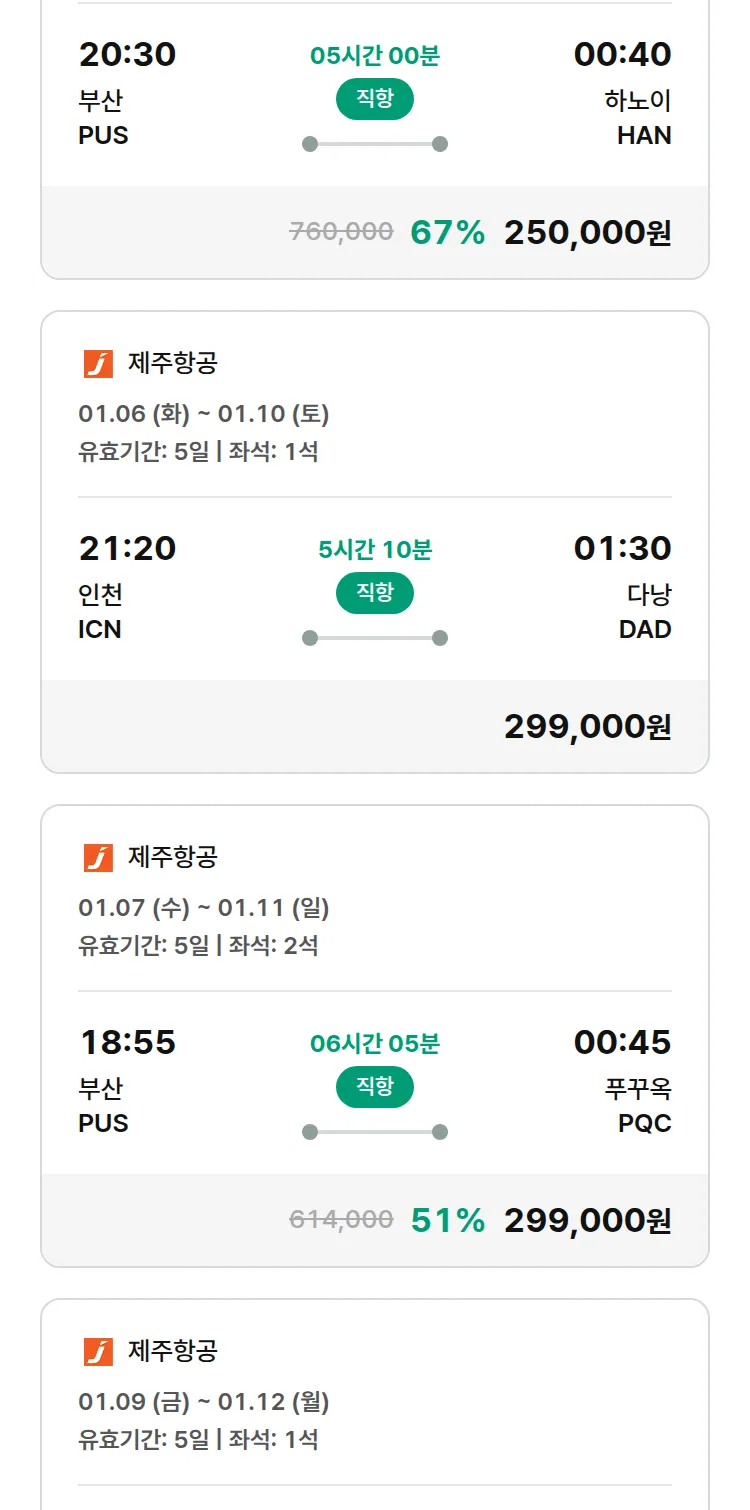Open the 01.06 (화) ~ 01.10 (토) date range
Viewport: 750px width, 1510px height.
click(x=204, y=414)
